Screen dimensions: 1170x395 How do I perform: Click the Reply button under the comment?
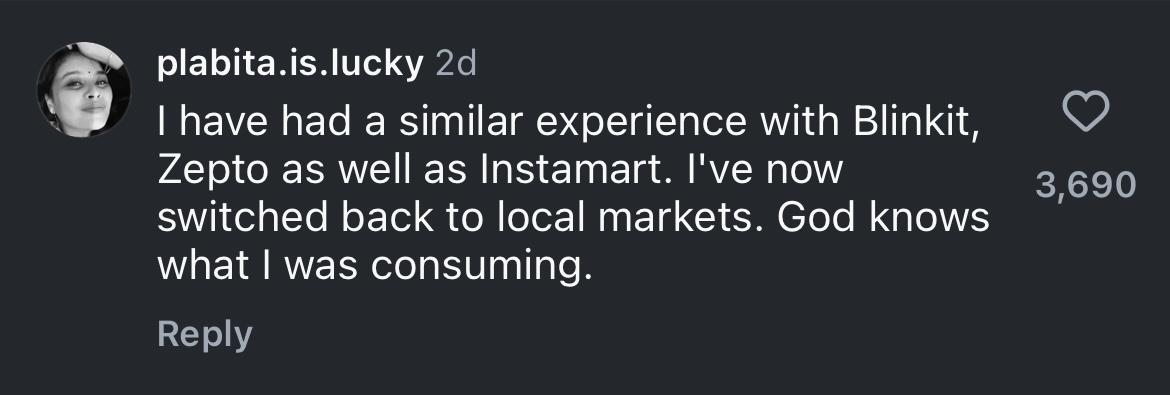[x=205, y=335]
